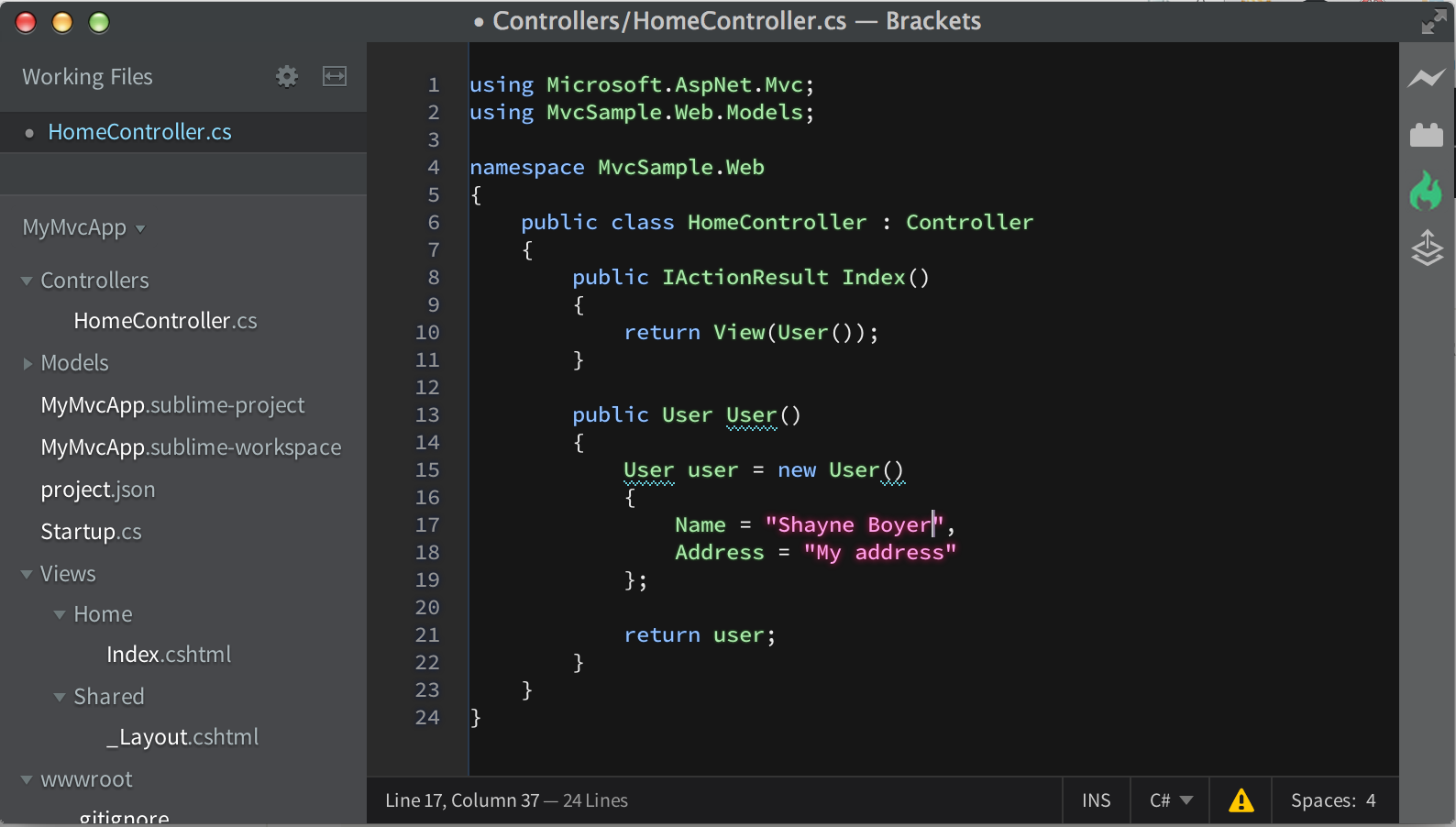
Task: Open the C# language dropdown
Action: 1171,800
